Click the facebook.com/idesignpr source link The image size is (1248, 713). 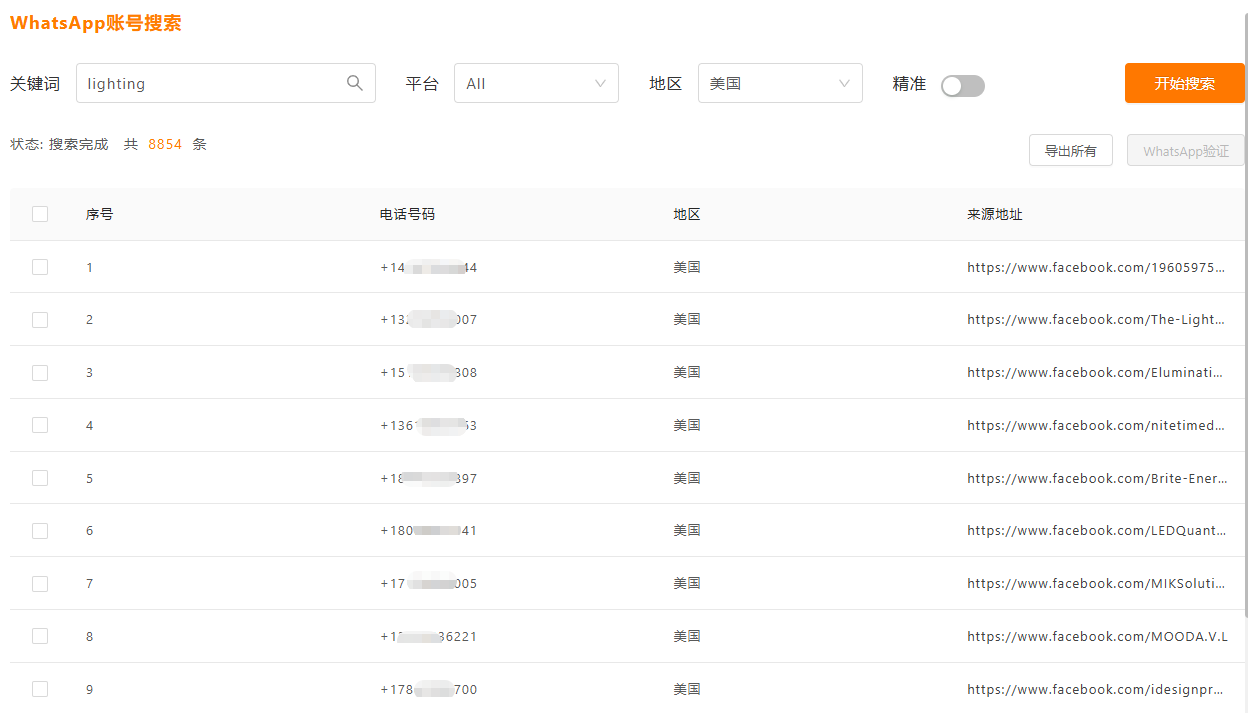pyautogui.click(x=1096, y=689)
